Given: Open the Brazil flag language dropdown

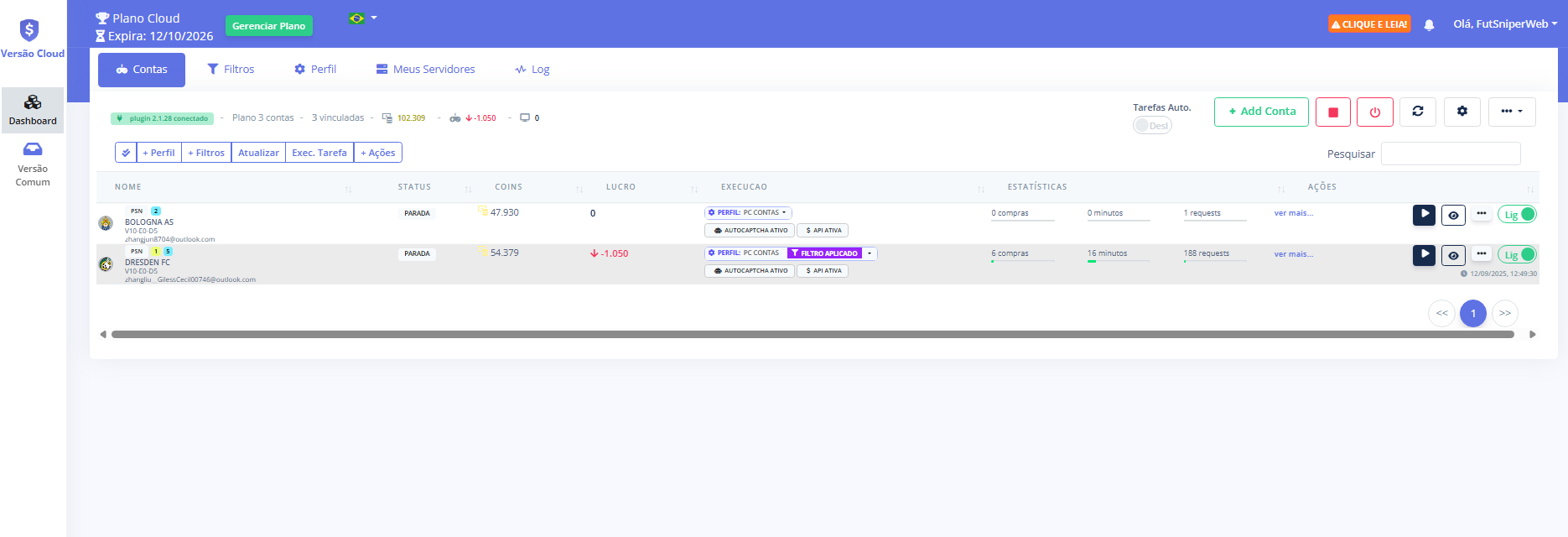Looking at the screenshot, I should tap(362, 18).
